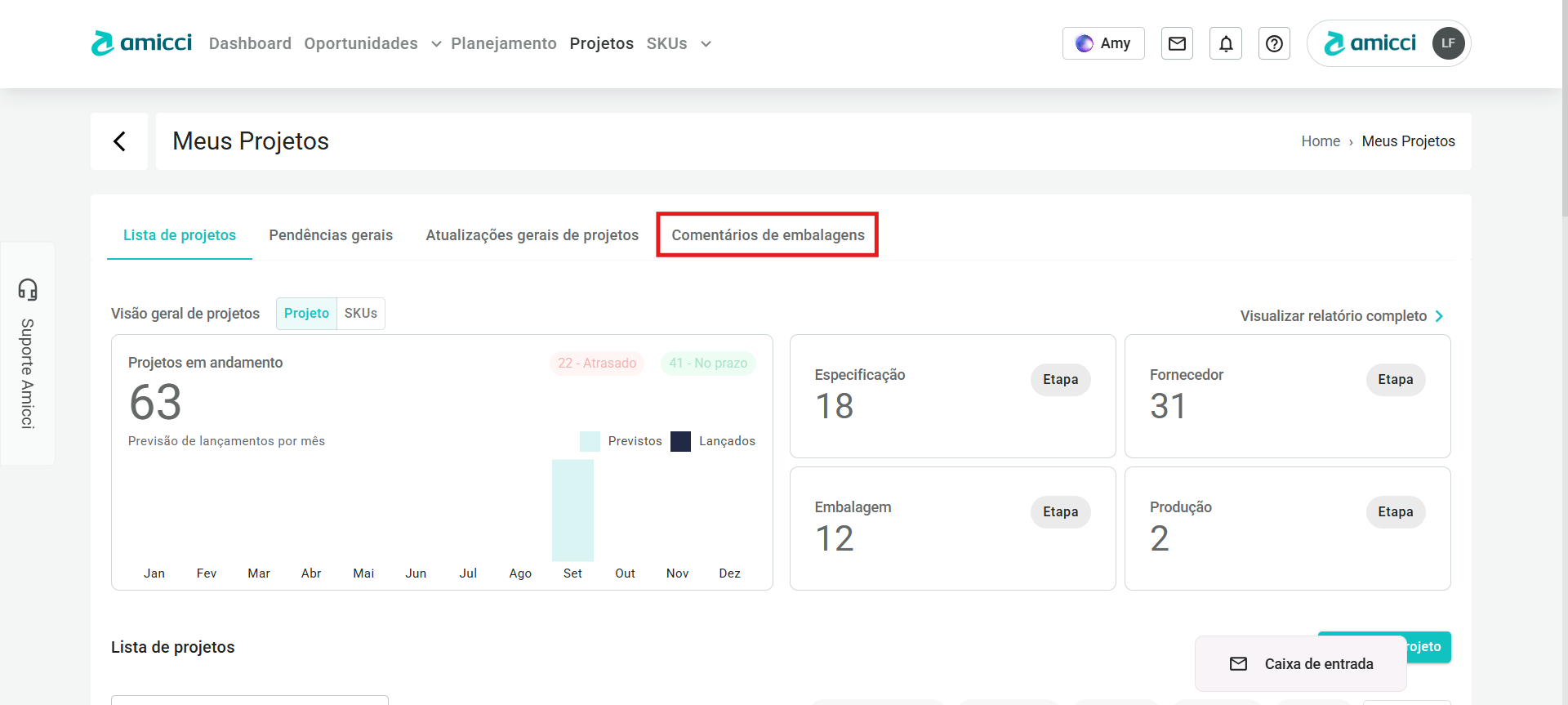Screen dimensions: 1568x705
Task: Open Suporte Amicci headset side panel
Action: tap(28, 353)
